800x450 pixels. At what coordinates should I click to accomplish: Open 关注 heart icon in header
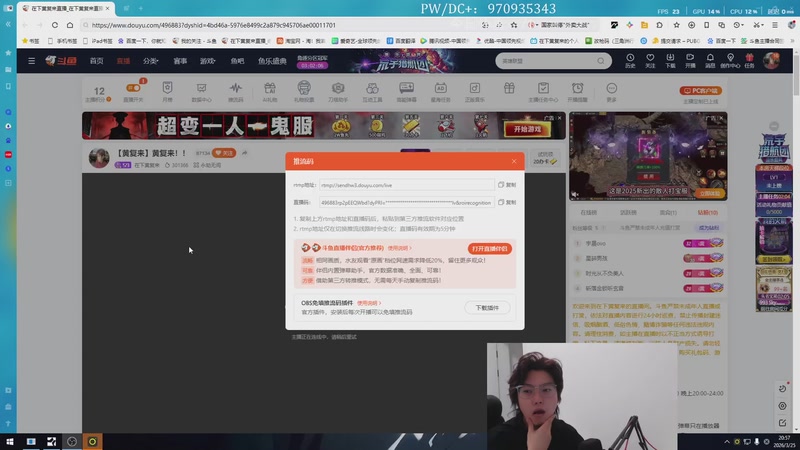(x=650, y=61)
